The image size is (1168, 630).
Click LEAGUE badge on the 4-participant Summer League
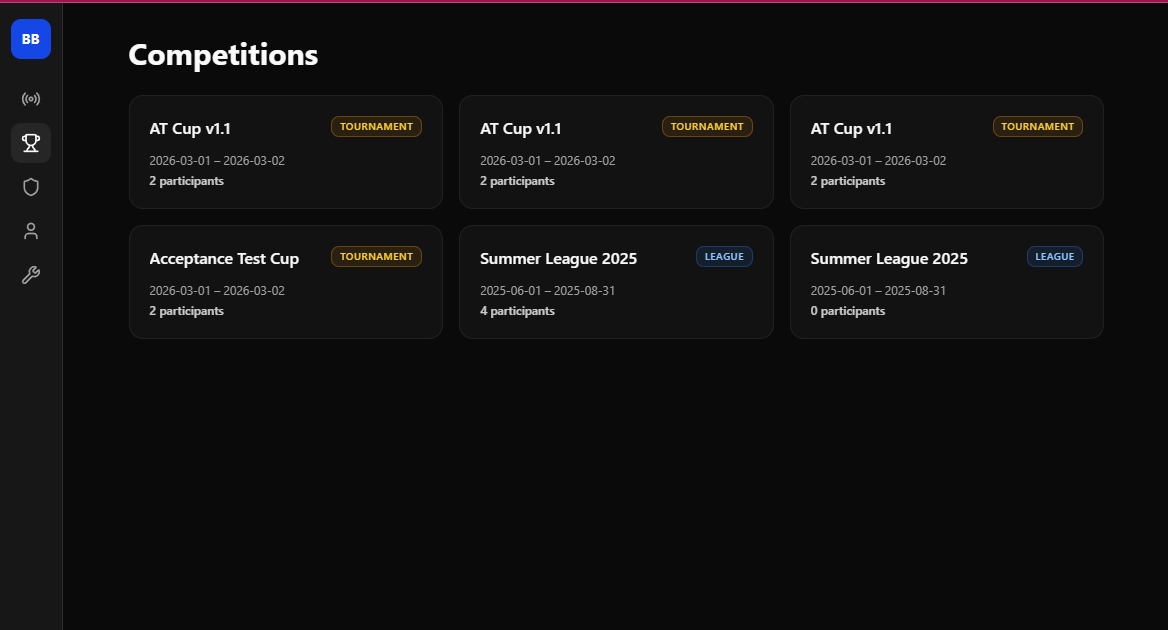point(724,257)
